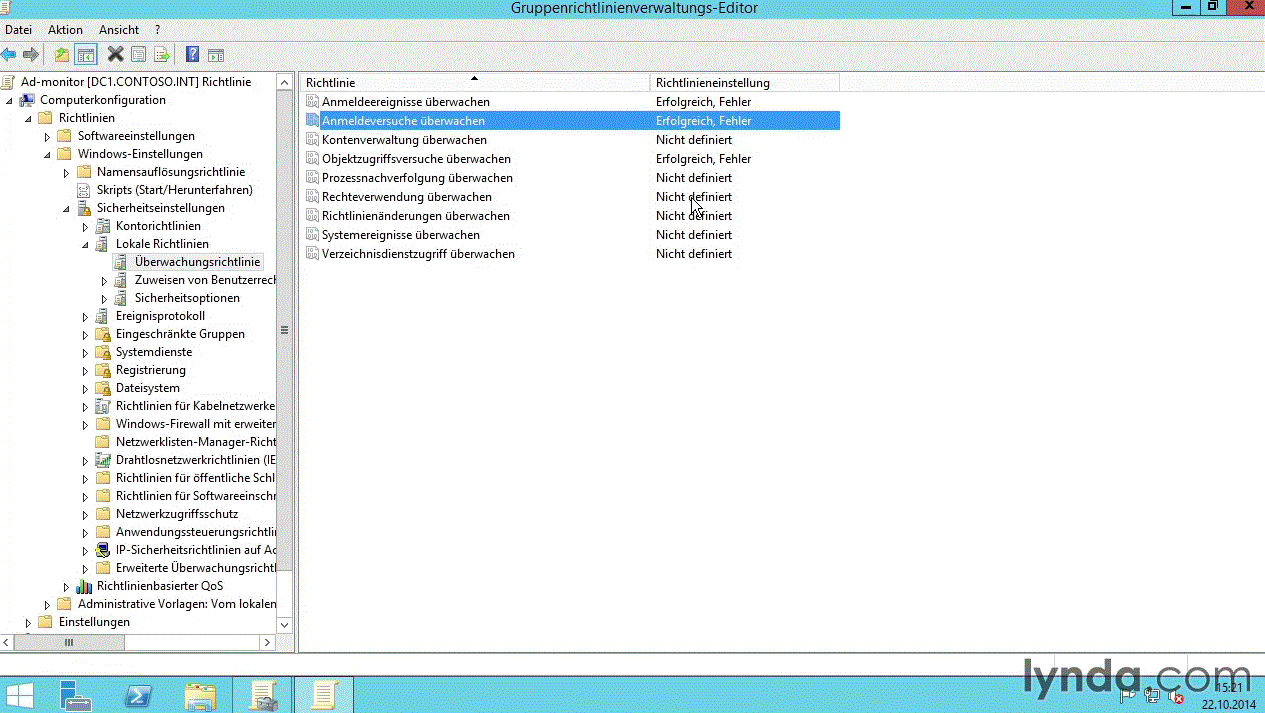Screen dimensions: 1265x713
Task: Select Netzwerkzugriffsschutz tree item
Action: pyautogui.click(x=177, y=514)
